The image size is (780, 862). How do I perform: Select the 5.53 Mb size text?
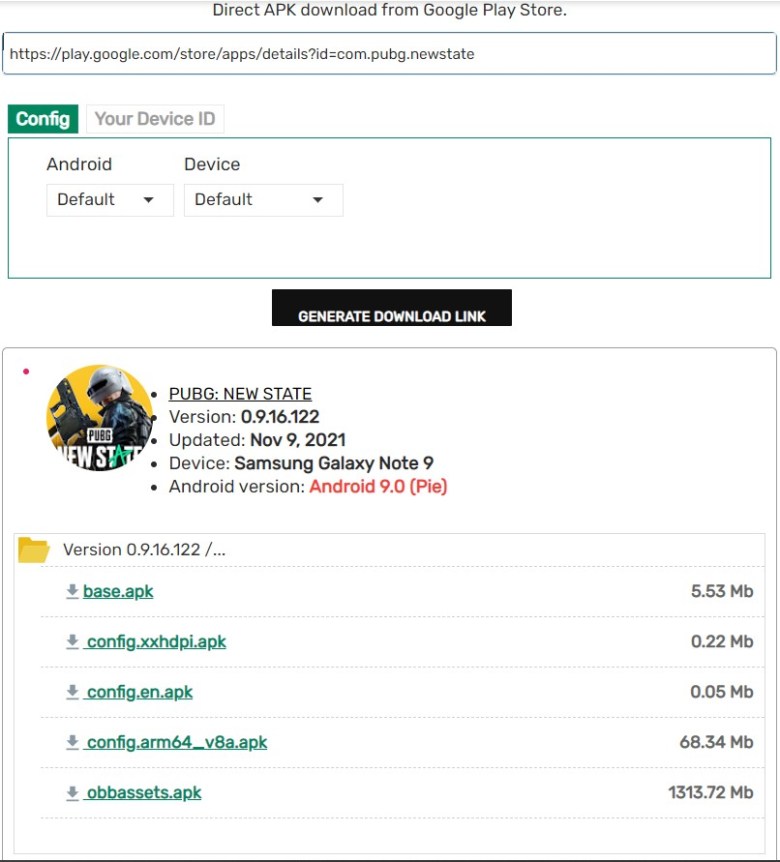click(722, 591)
